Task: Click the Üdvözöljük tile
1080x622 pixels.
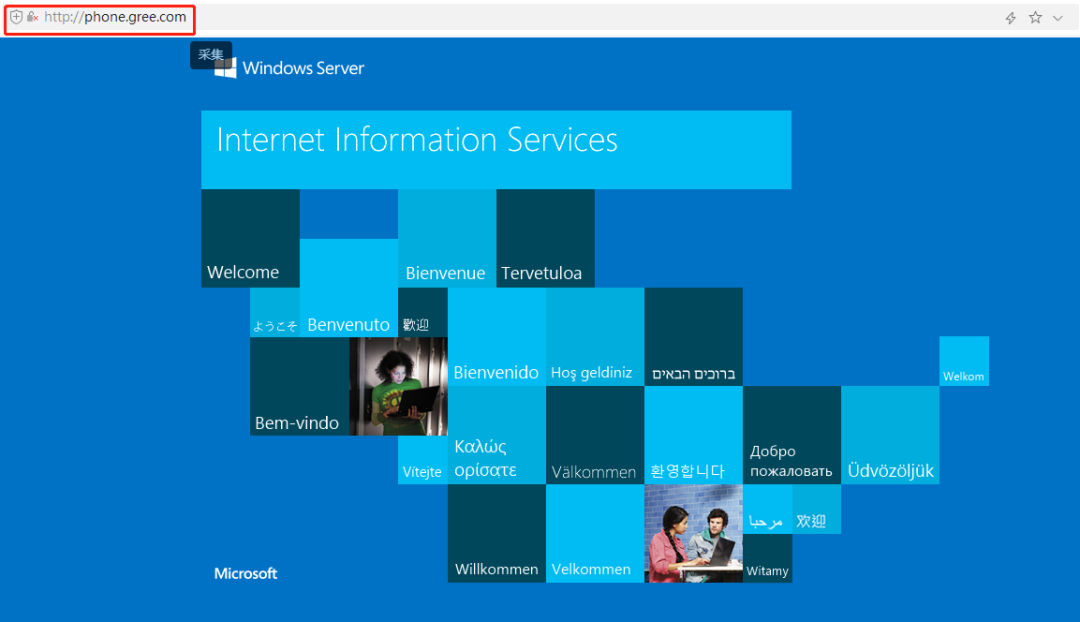Action: pos(890,435)
